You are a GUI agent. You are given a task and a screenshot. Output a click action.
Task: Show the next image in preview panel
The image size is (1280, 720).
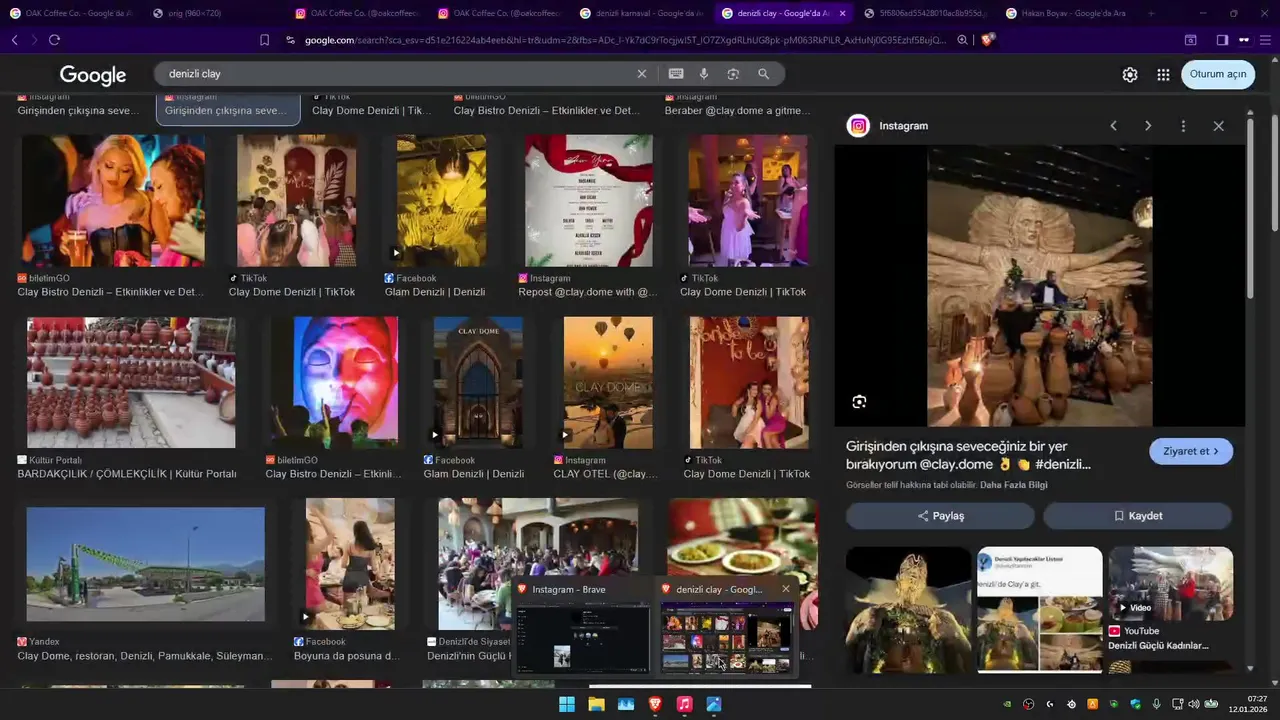(1148, 126)
